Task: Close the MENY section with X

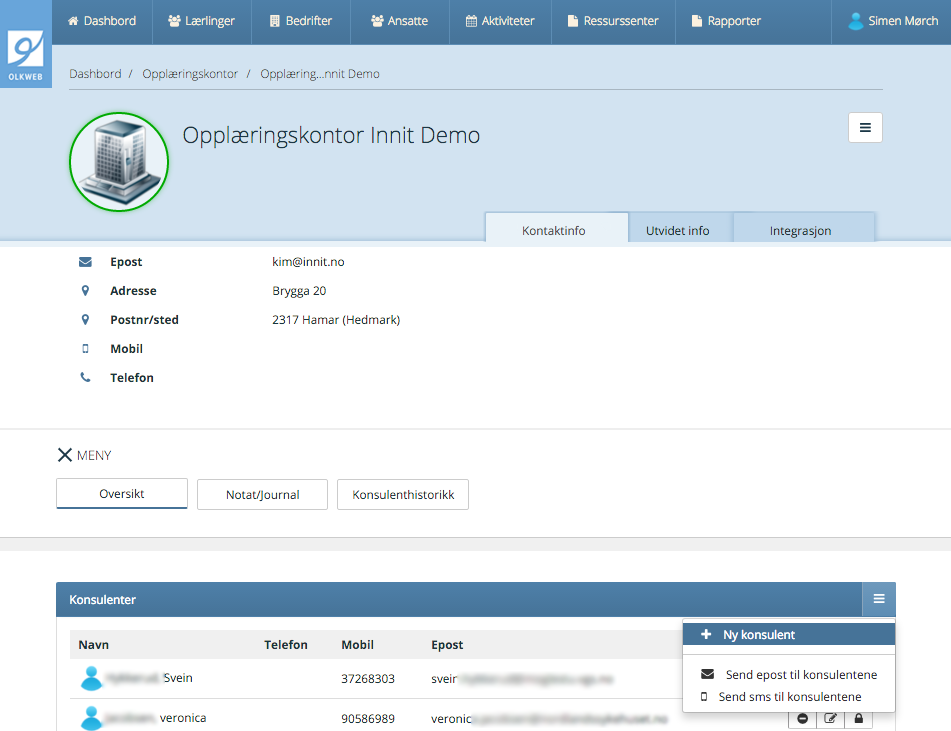Action: tap(64, 455)
